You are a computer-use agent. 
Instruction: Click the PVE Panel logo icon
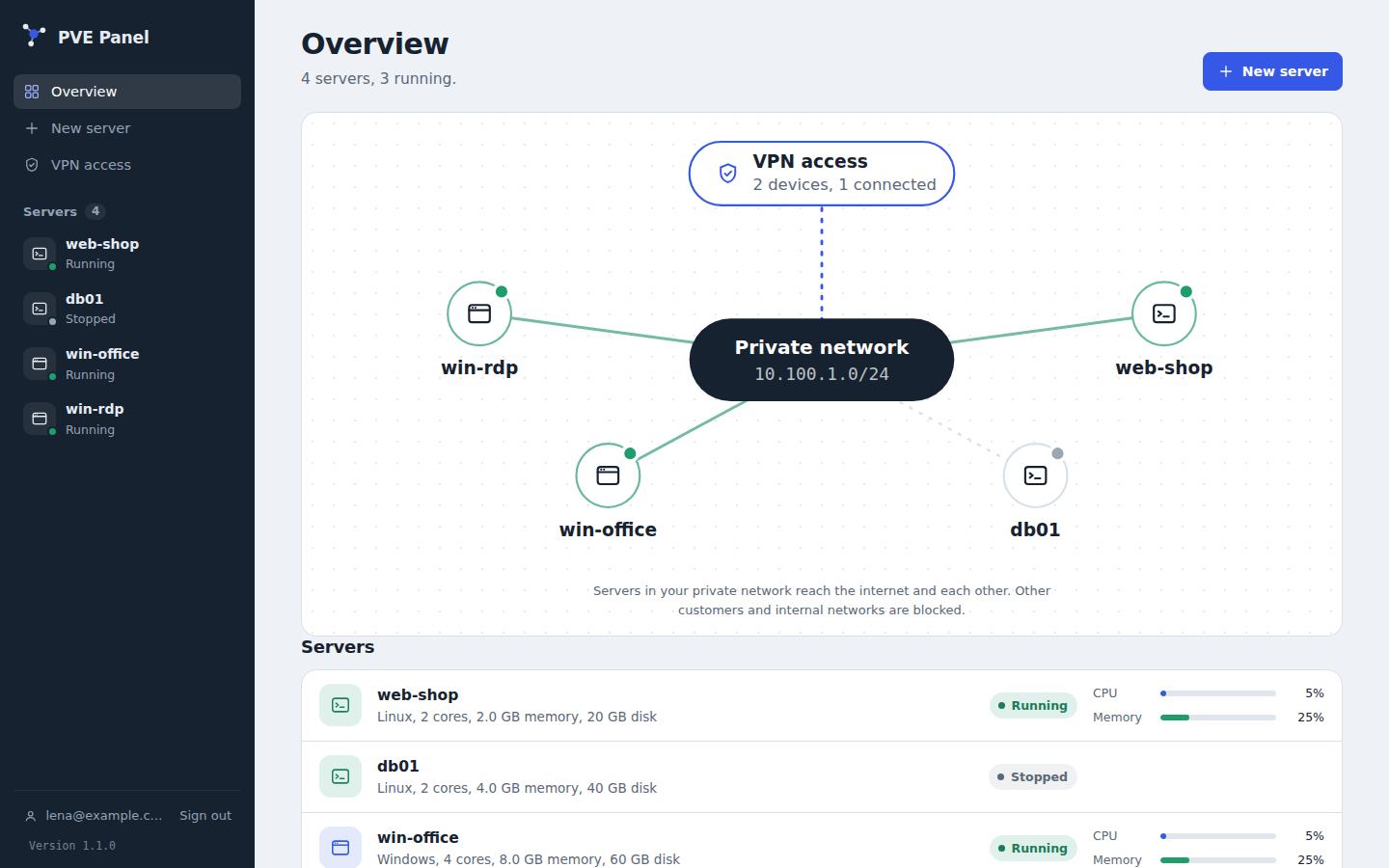click(34, 36)
